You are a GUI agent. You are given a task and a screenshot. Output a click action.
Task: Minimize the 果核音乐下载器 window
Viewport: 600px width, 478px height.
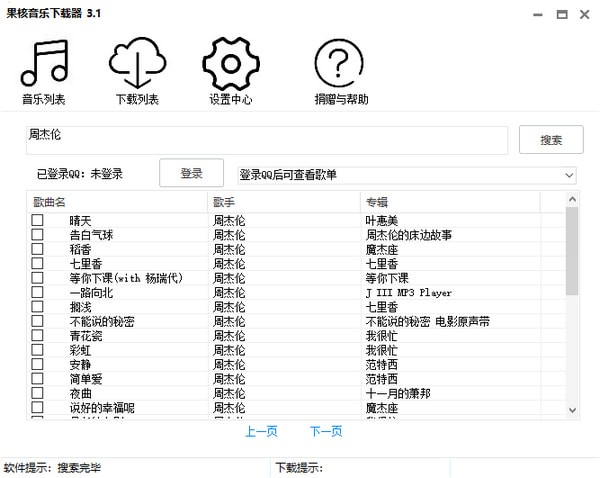coord(538,15)
